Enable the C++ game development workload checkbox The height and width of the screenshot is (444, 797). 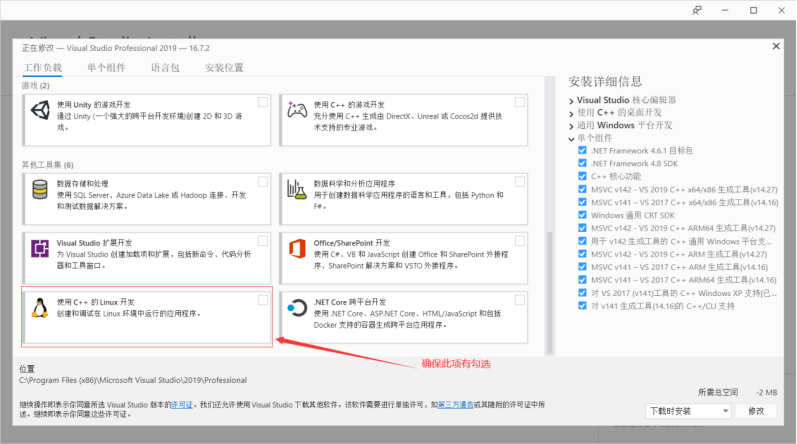coord(519,102)
